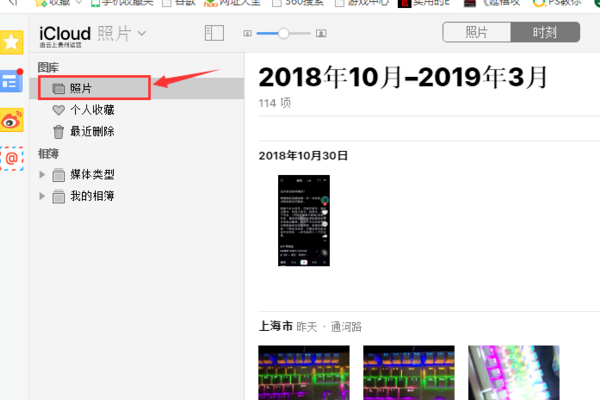Toggle the sidebar panel icon
This screenshot has height=400, width=600.
click(x=214, y=33)
